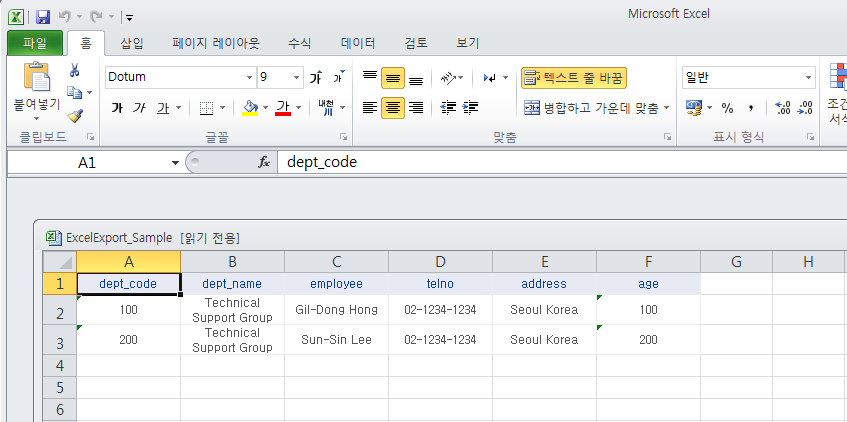Open 글꼴 group dialog launcher

pos(344,137)
